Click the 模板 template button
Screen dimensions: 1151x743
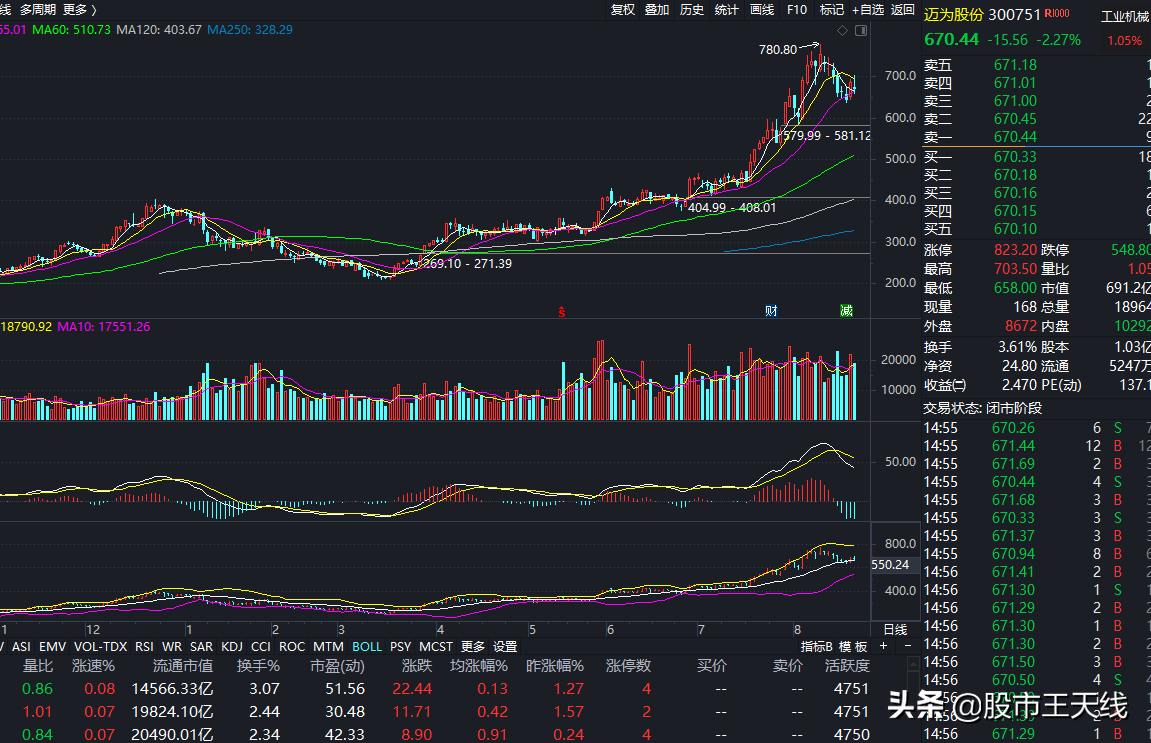[x=853, y=647]
